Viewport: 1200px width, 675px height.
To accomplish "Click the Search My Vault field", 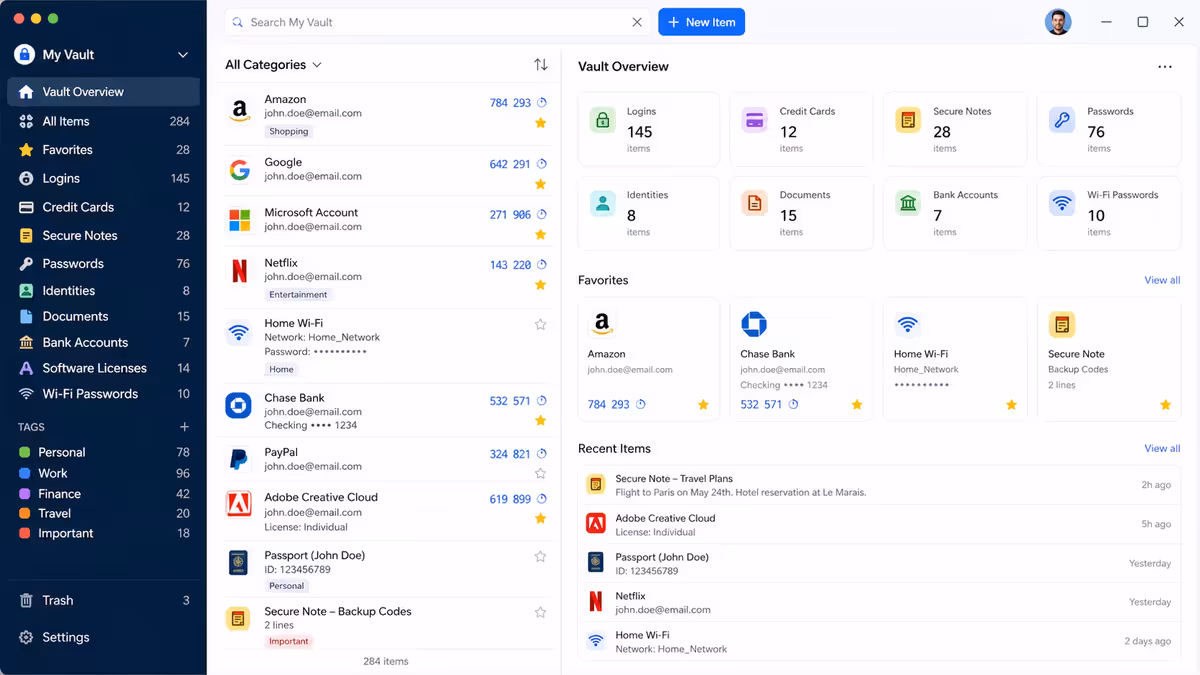I will click(x=439, y=22).
